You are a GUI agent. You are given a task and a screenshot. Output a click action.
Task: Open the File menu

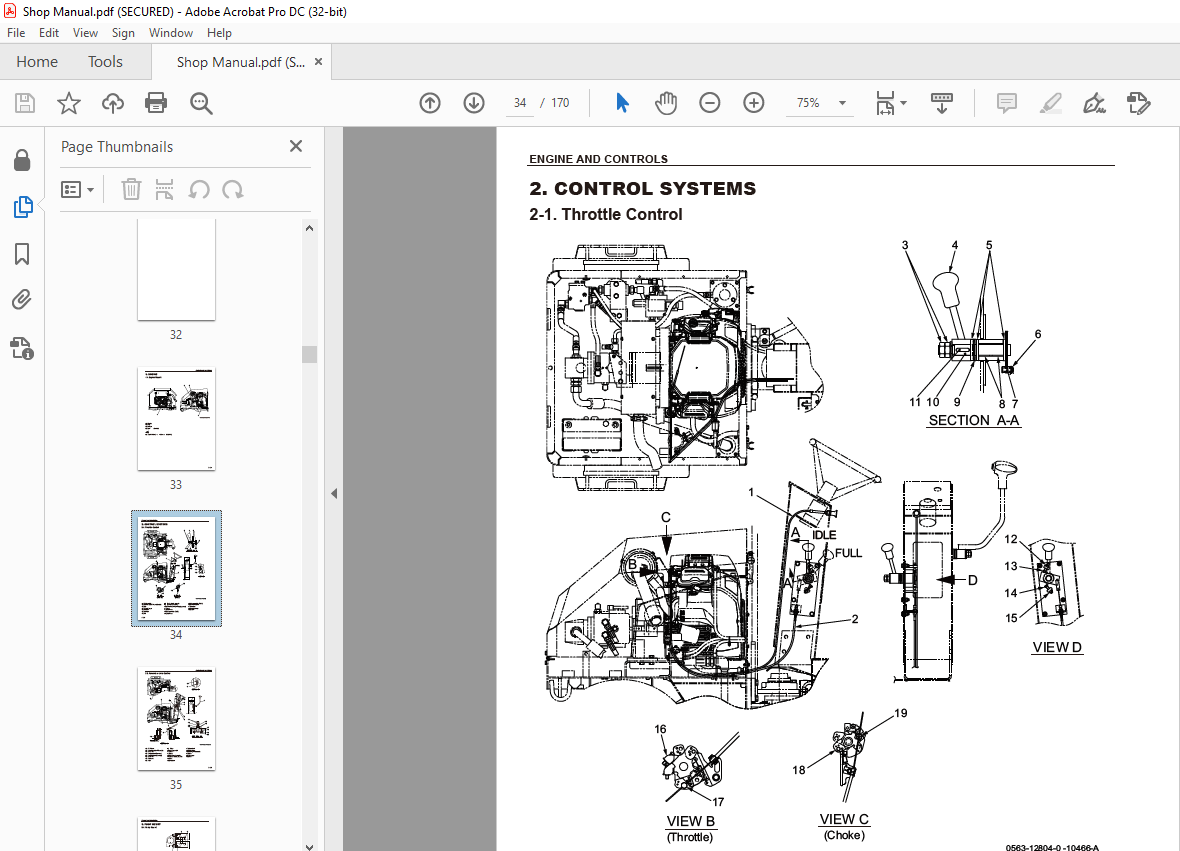[16, 33]
